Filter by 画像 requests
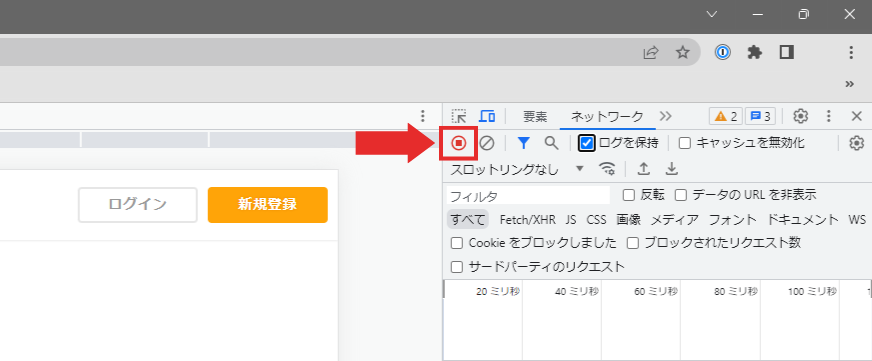Screen dimensions: 872x361 [628, 219]
